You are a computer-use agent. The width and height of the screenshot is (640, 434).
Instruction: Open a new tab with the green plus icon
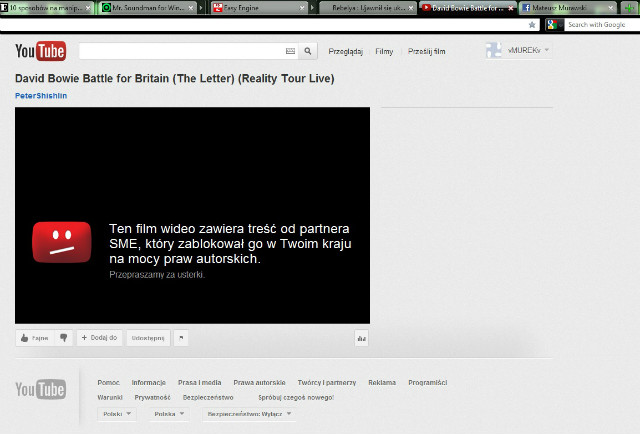coord(629,8)
